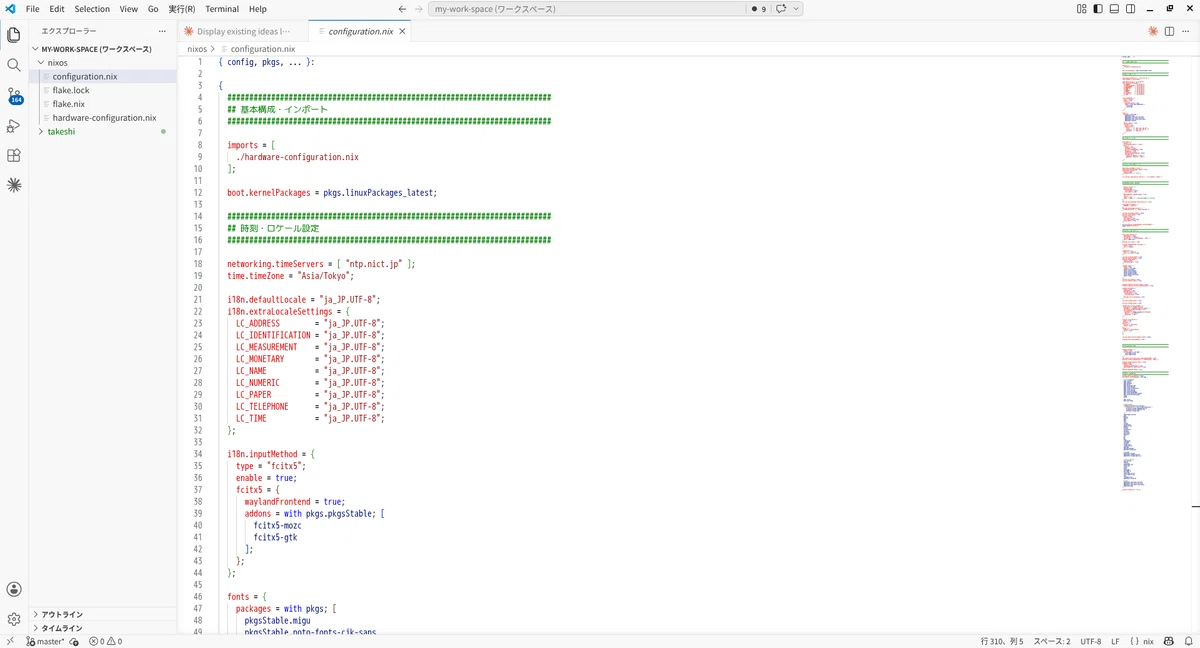Expand the takeshi folder
This screenshot has height=648, width=1200.
tap(41, 131)
